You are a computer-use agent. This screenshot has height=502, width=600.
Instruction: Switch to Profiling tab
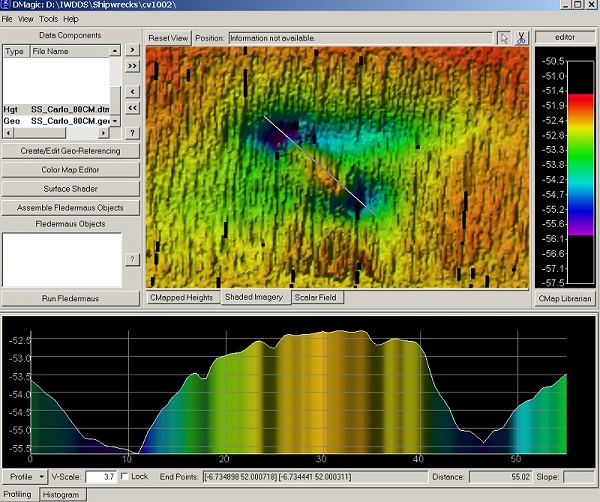18,494
